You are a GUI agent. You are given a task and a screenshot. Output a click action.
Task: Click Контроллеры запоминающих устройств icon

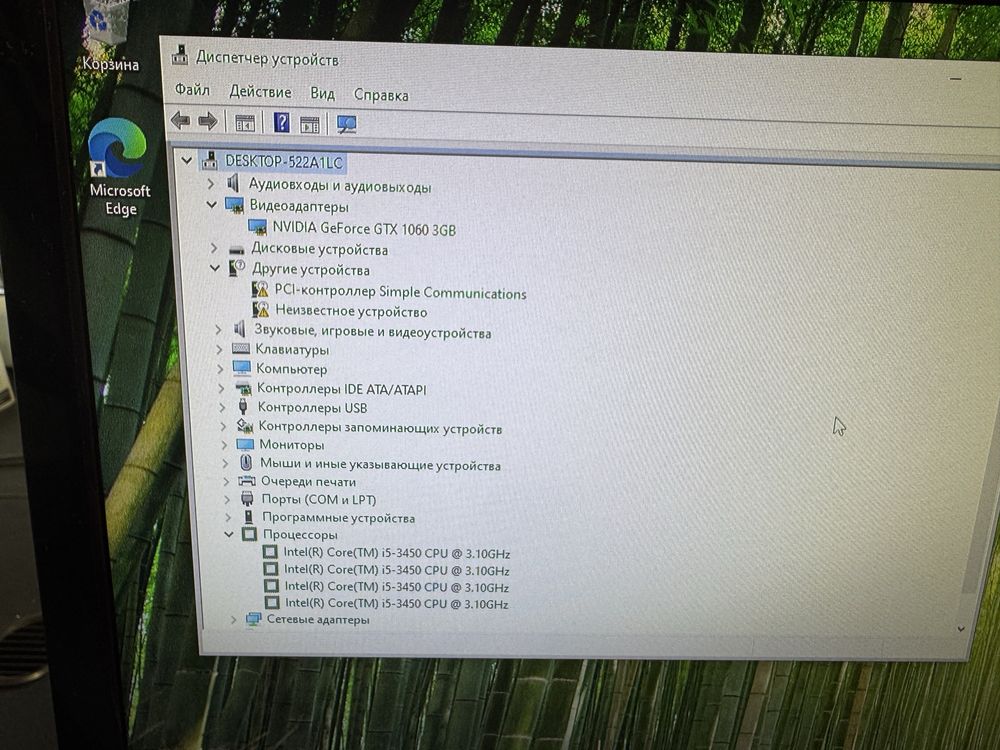(245, 425)
